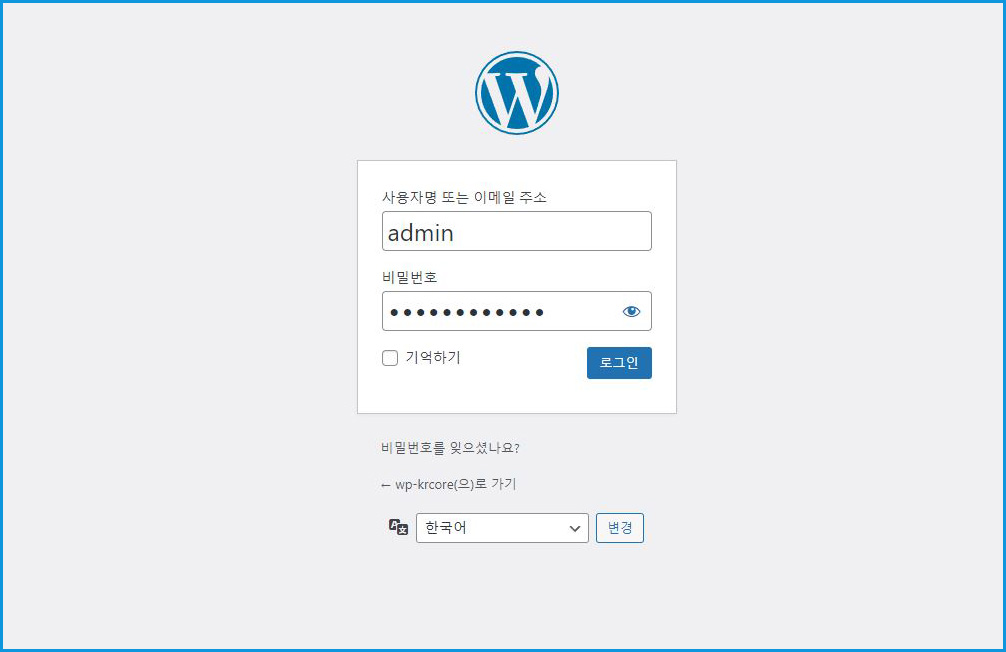1006x652 pixels.
Task: Click the password dots in the field
Action: tap(467, 313)
